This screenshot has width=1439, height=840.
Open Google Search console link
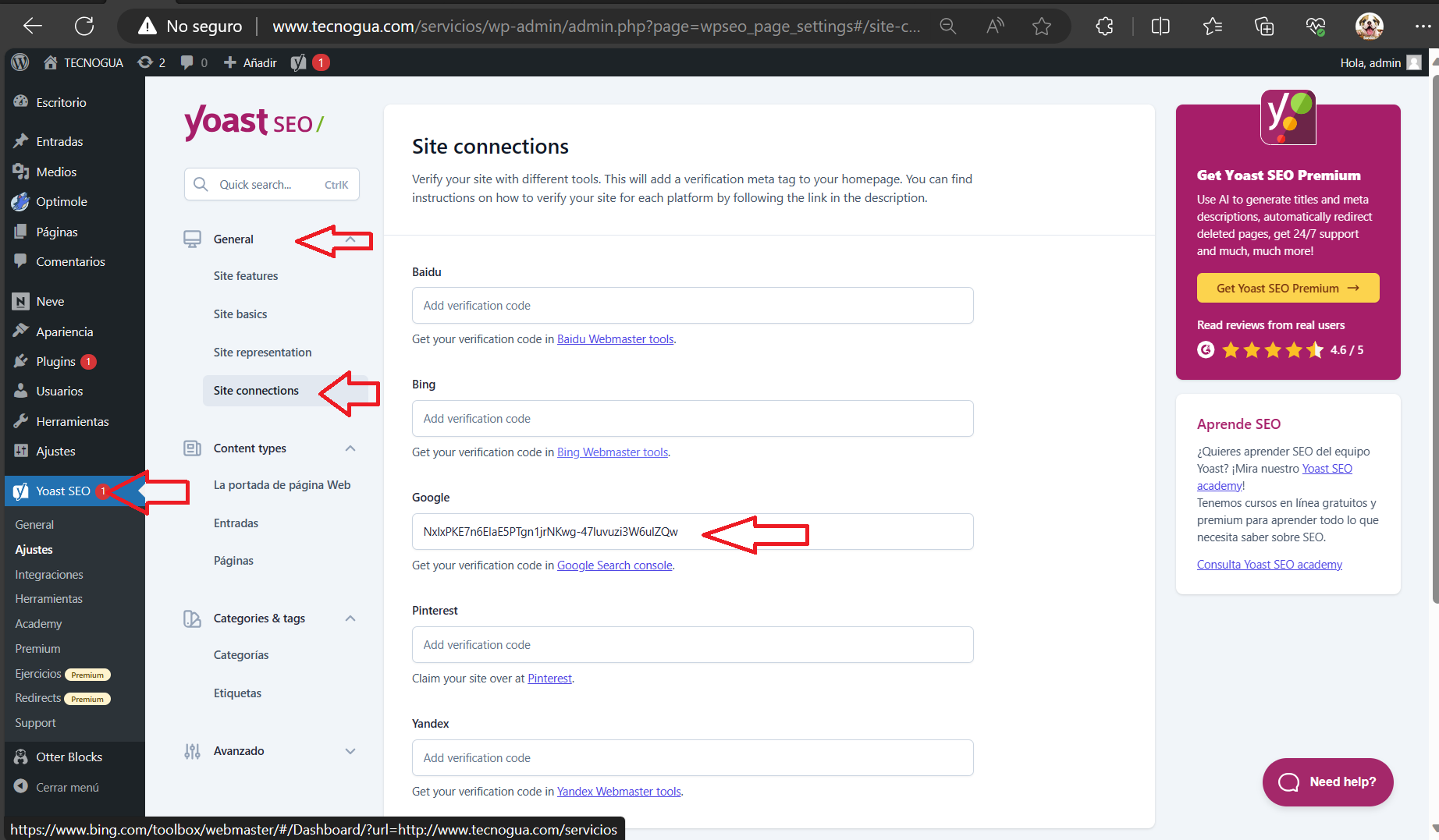615,565
